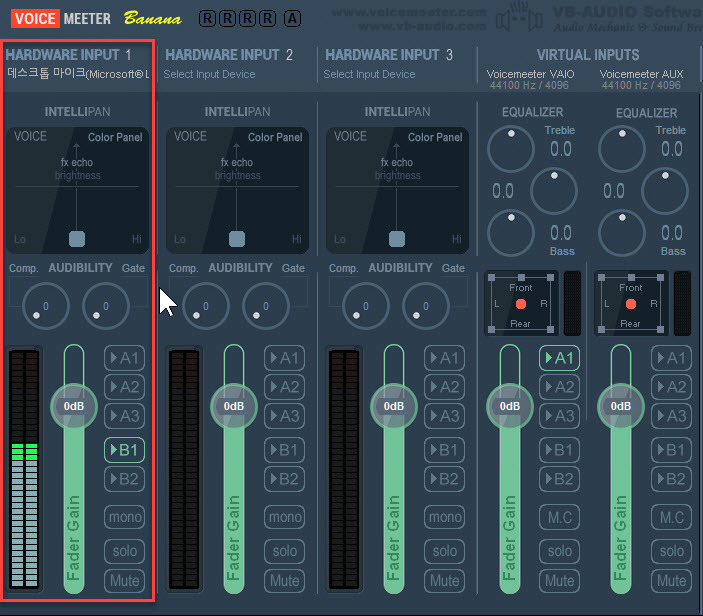Mute Hardware Input 3
The width and height of the screenshot is (703, 616).
tap(445, 581)
